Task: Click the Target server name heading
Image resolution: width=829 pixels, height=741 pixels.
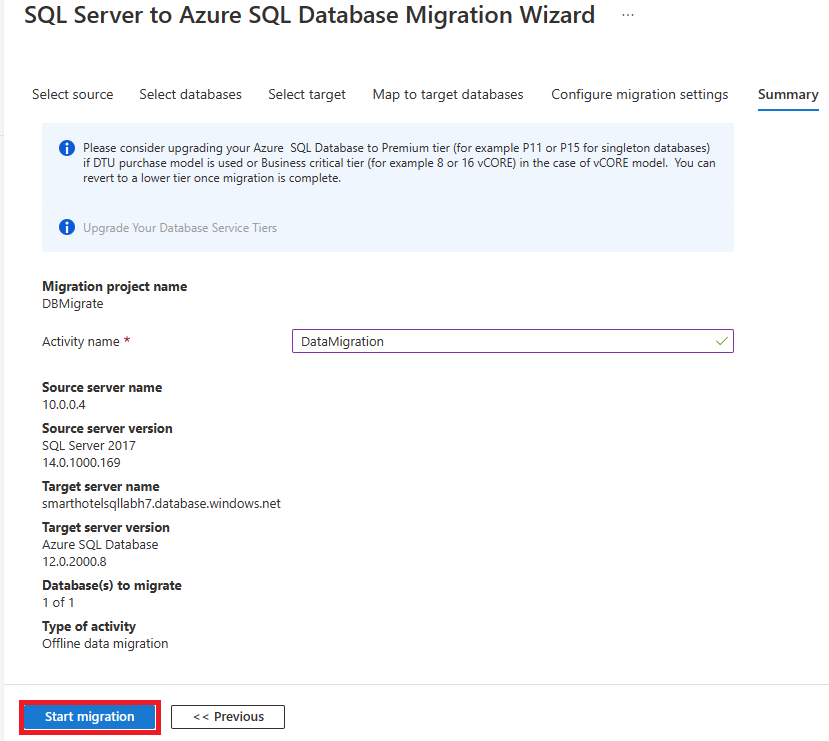Action: tap(100, 486)
